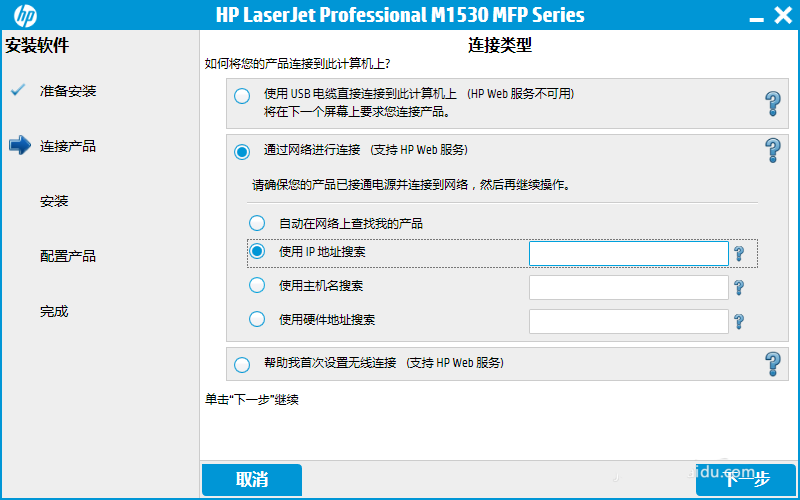Screen dimensions: 800x500
Task: Click help icon for USB connection option
Action: (x=772, y=102)
